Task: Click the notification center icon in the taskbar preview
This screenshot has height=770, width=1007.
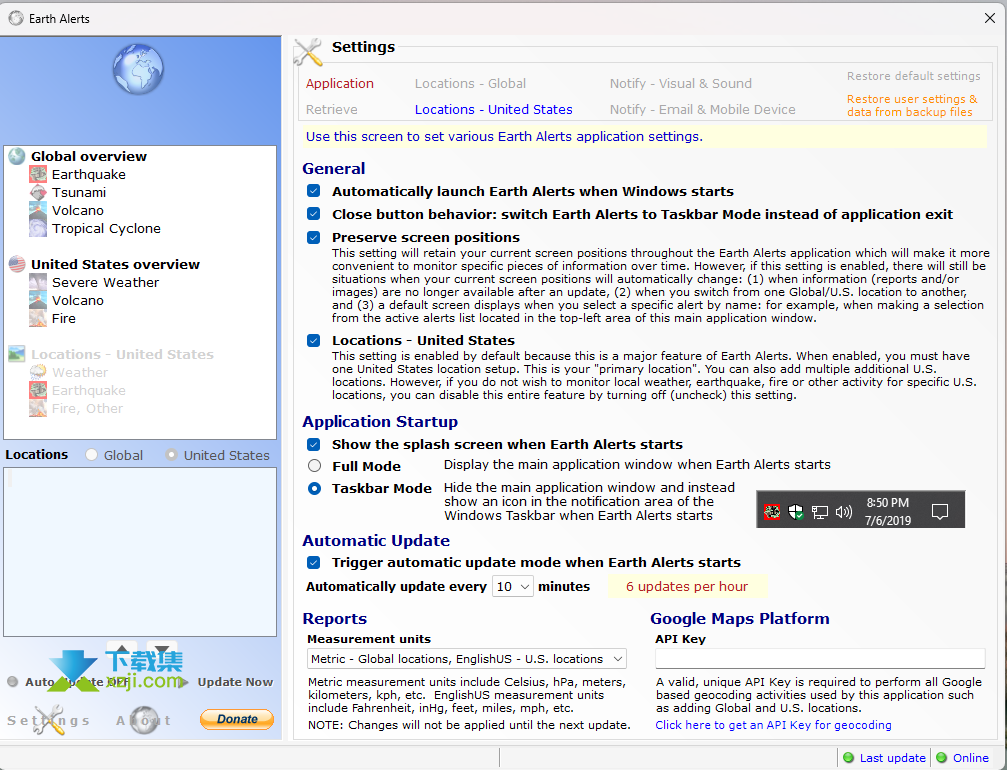Action: pos(940,512)
